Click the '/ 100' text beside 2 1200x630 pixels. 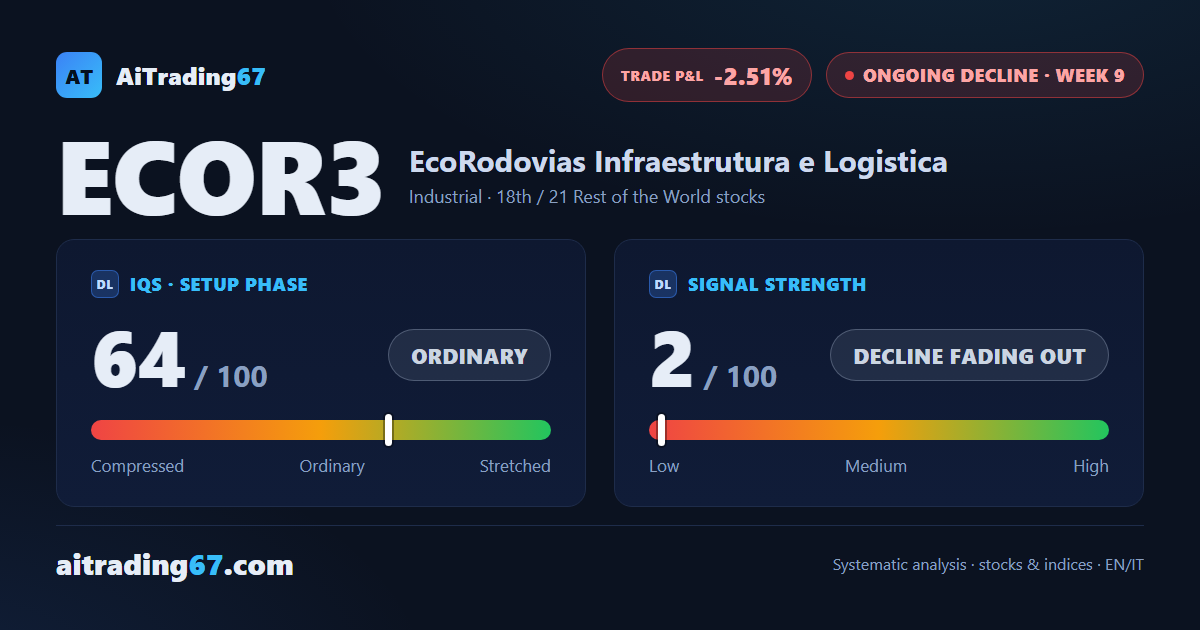click(740, 377)
